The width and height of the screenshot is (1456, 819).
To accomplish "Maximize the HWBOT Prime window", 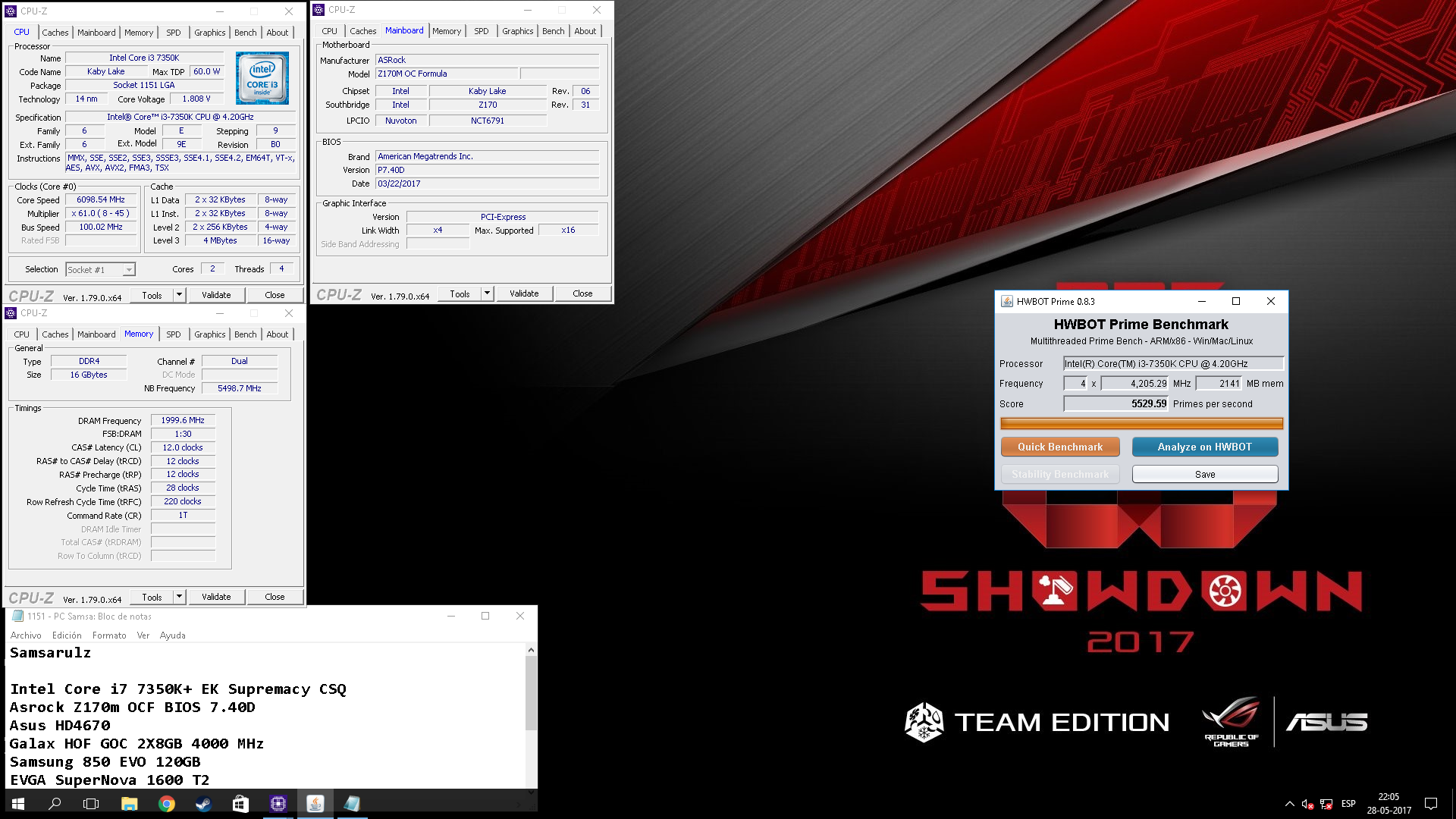I will (x=1236, y=301).
